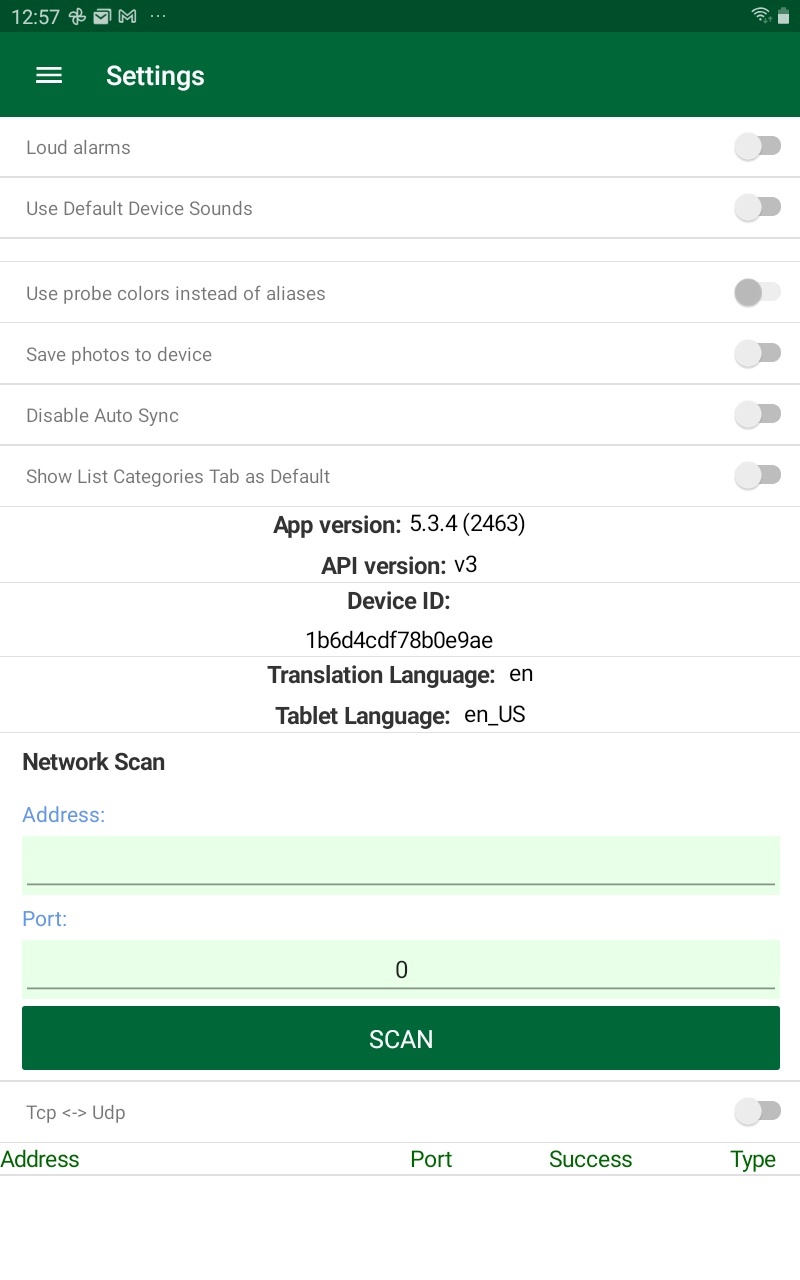Image resolution: width=800 pixels, height=1280 pixels.
Task: Enable Loud alarms
Action: (758, 146)
